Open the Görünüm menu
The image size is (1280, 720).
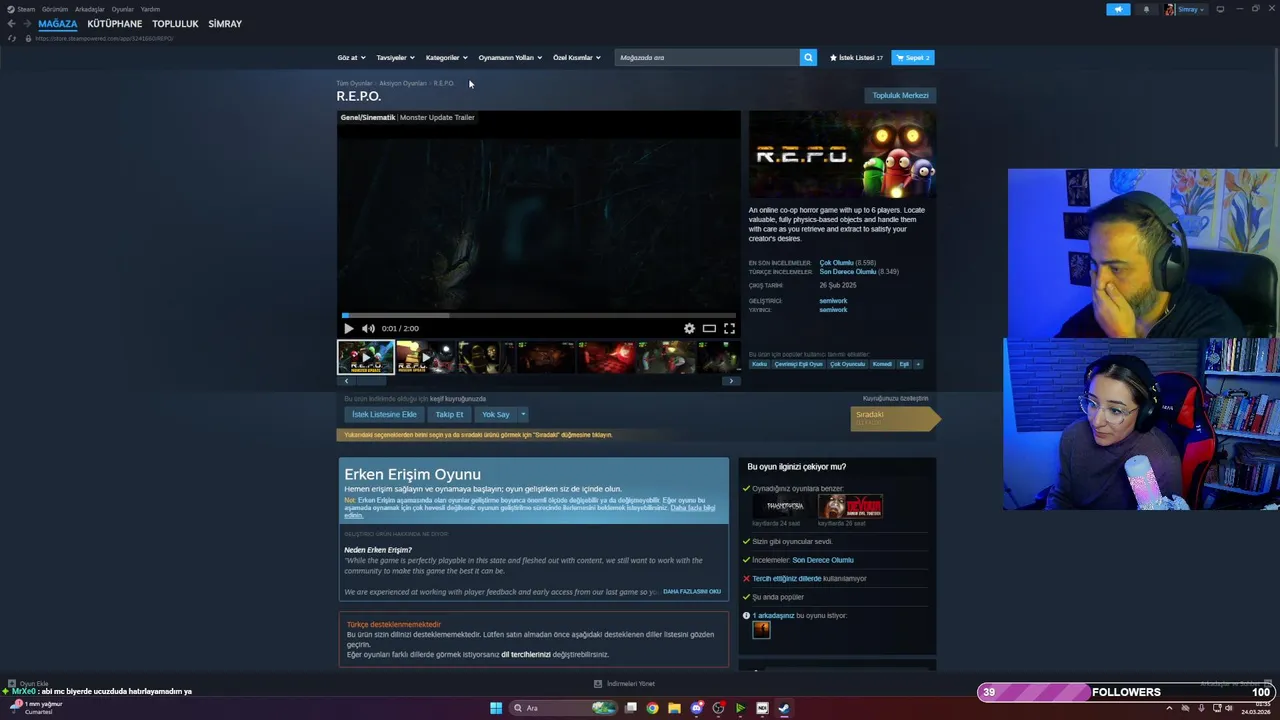click(55, 9)
